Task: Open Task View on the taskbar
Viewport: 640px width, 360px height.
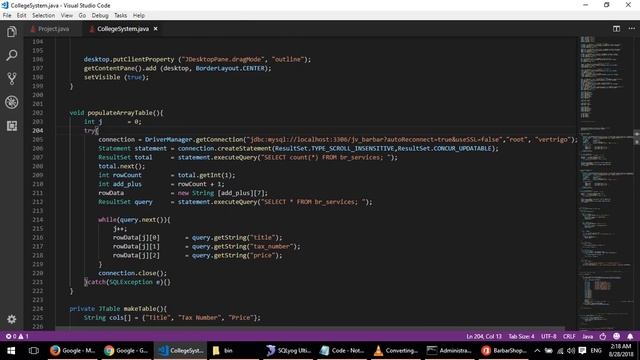Action: pos(34,351)
